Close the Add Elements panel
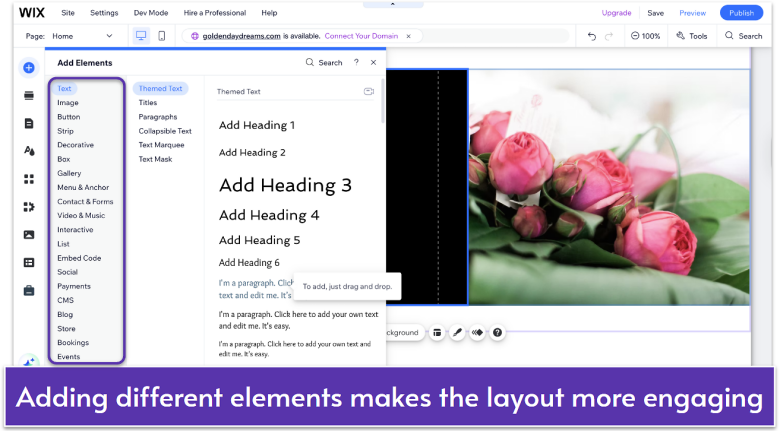This screenshot has width=780, height=431. click(374, 62)
